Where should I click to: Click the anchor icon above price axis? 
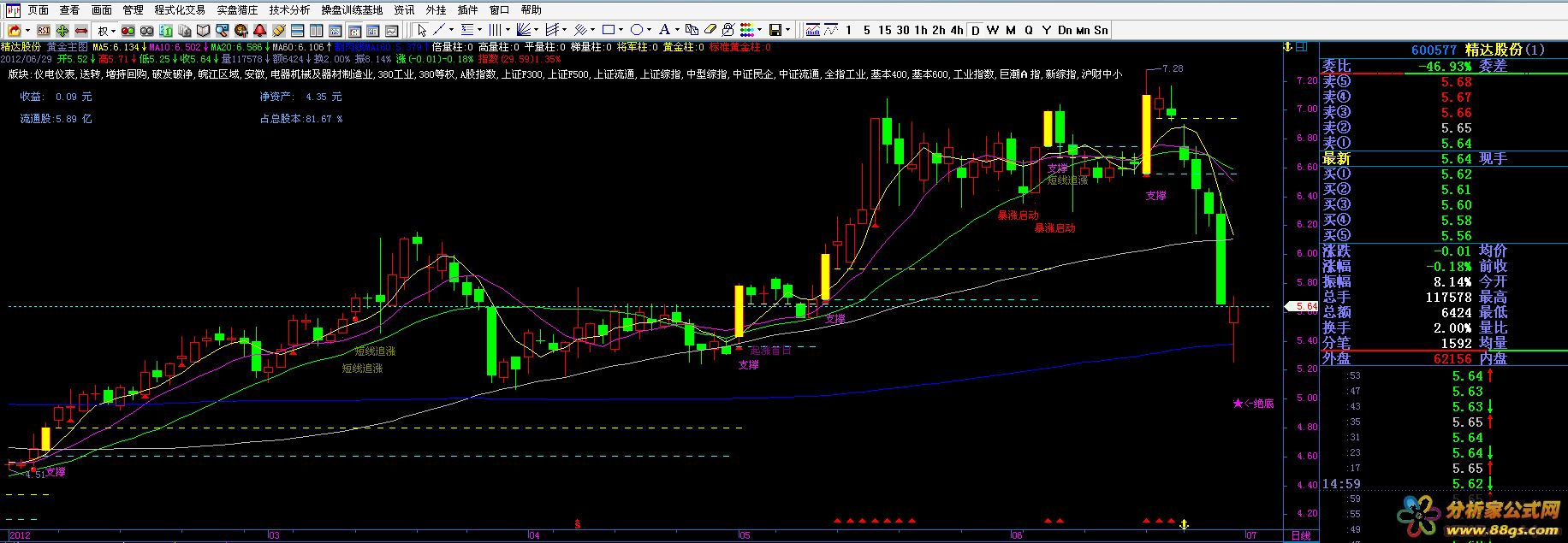(x=1288, y=47)
